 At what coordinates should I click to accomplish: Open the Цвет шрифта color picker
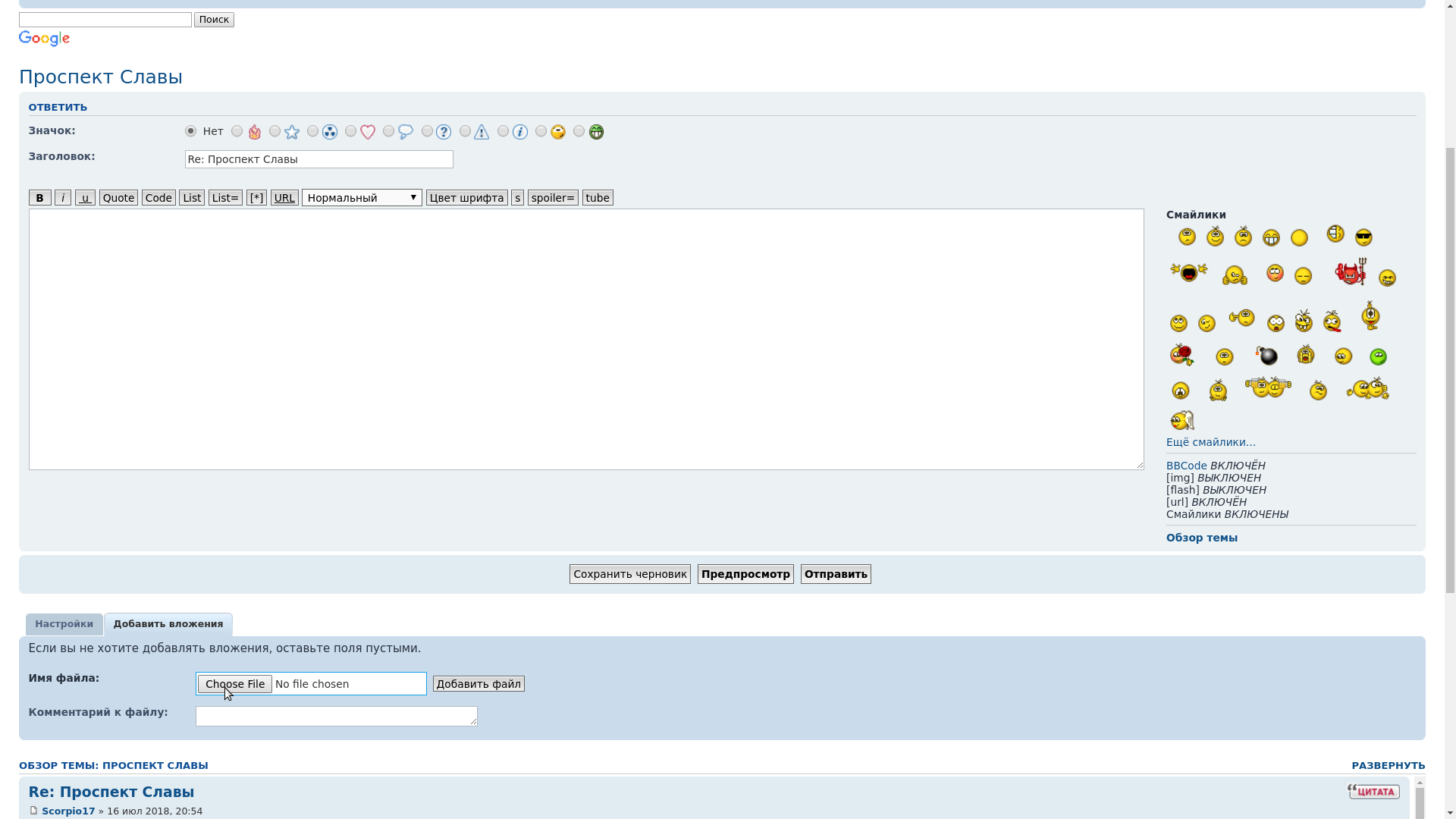point(466,198)
